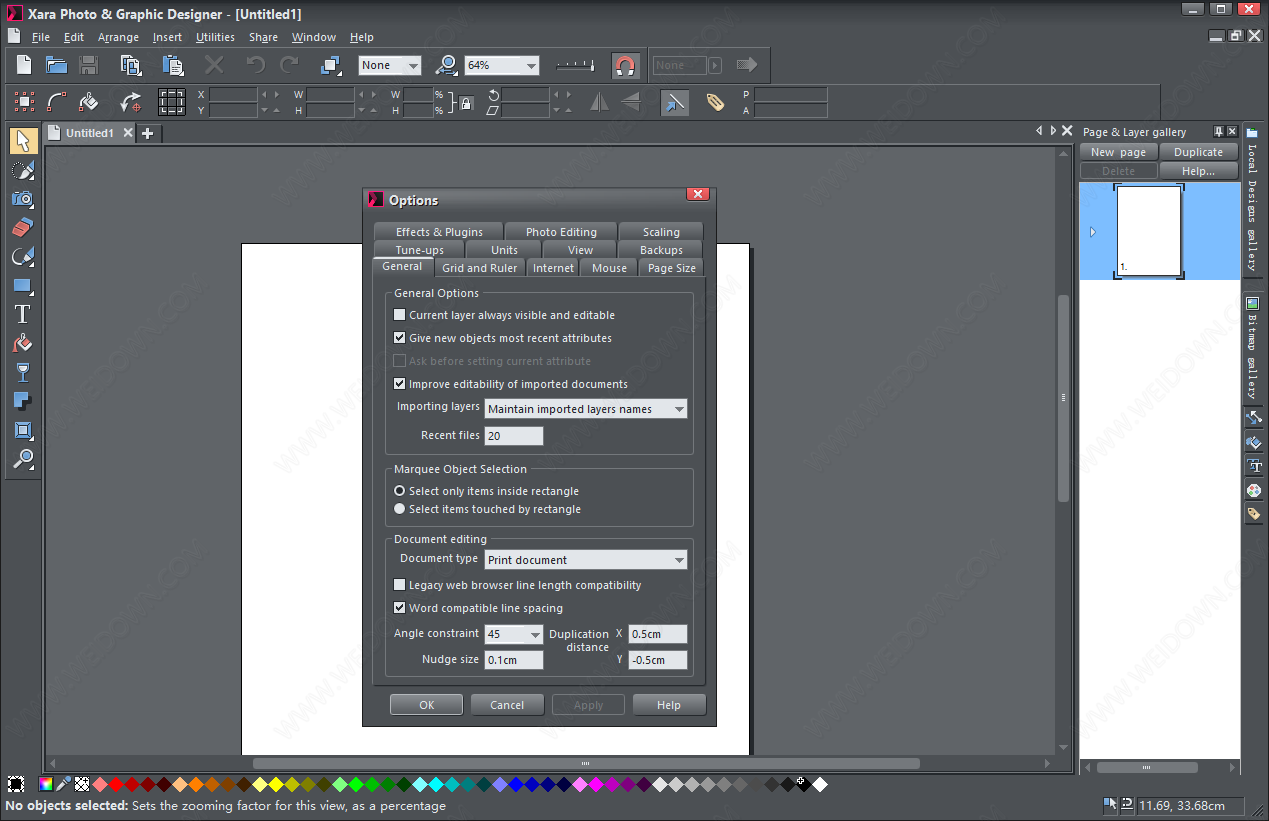Toggle Word compatible line spacing
Screen dimensions: 1269x821
[400, 608]
